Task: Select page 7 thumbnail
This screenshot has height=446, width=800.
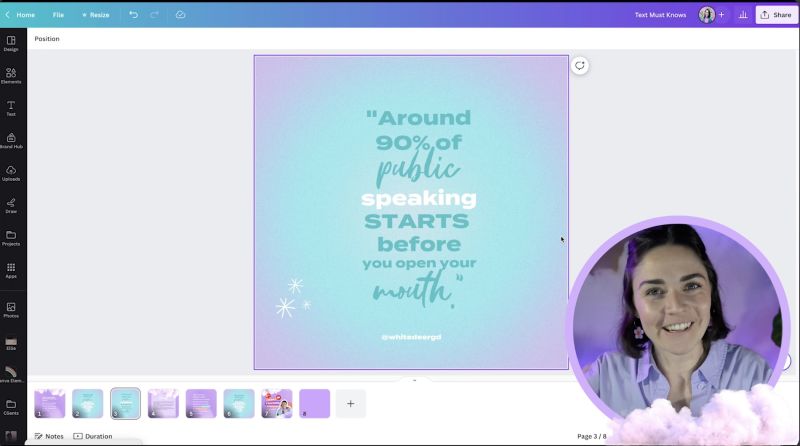Action: (x=277, y=404)
